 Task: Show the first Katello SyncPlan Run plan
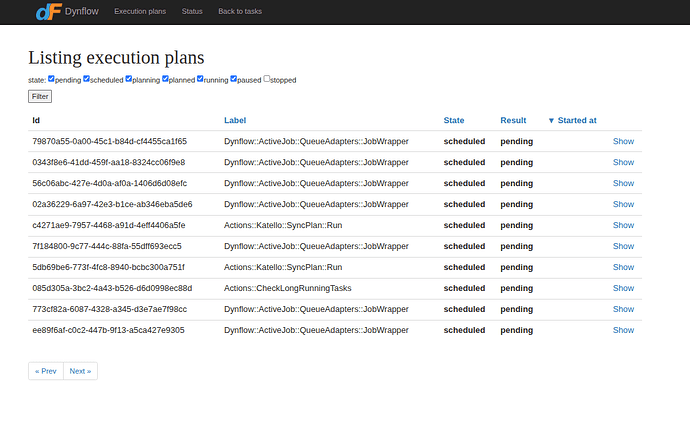(x=623, y=225)
